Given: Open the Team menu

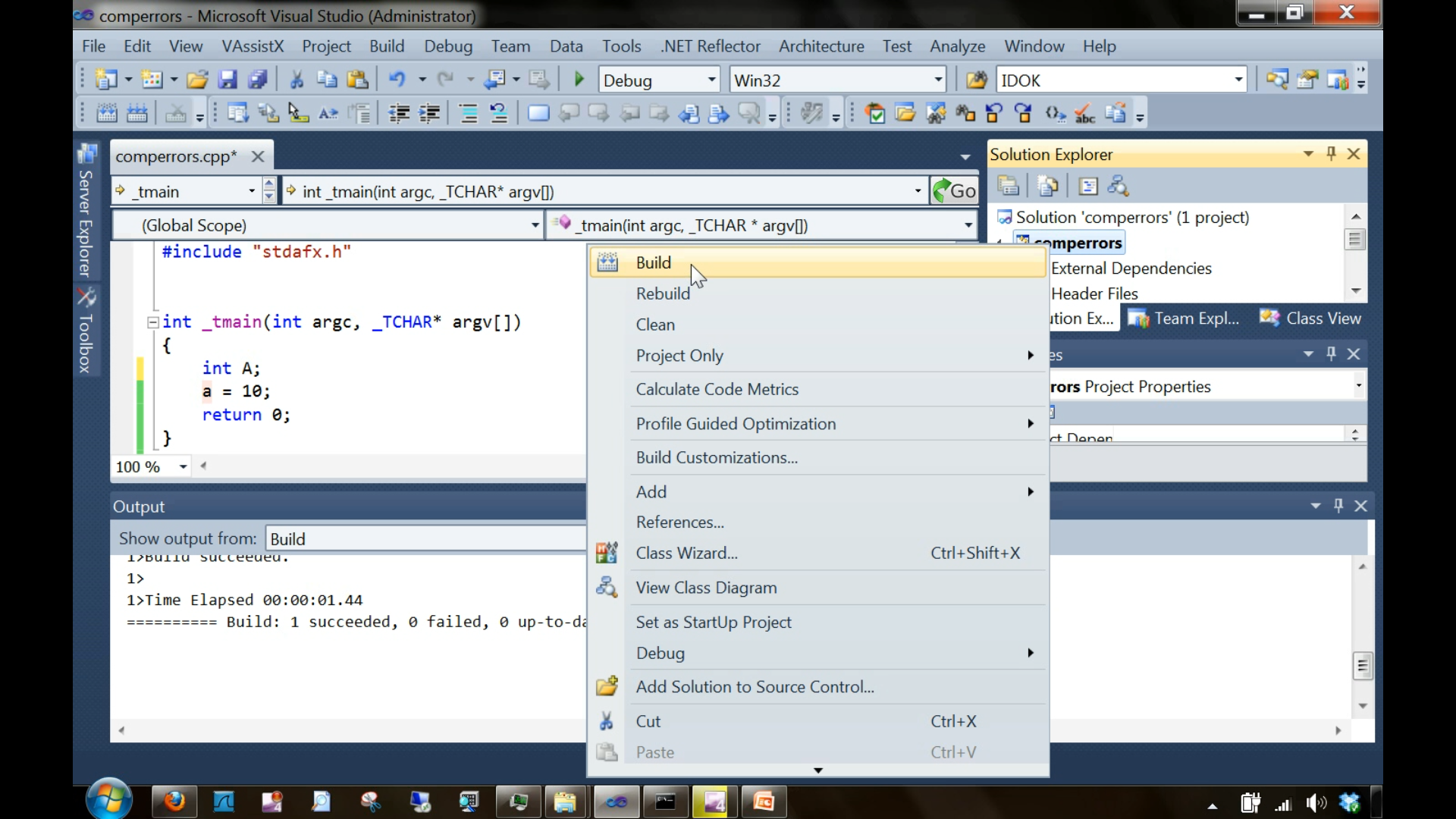Looking at the screenshot, I should [x=510, y=46].
